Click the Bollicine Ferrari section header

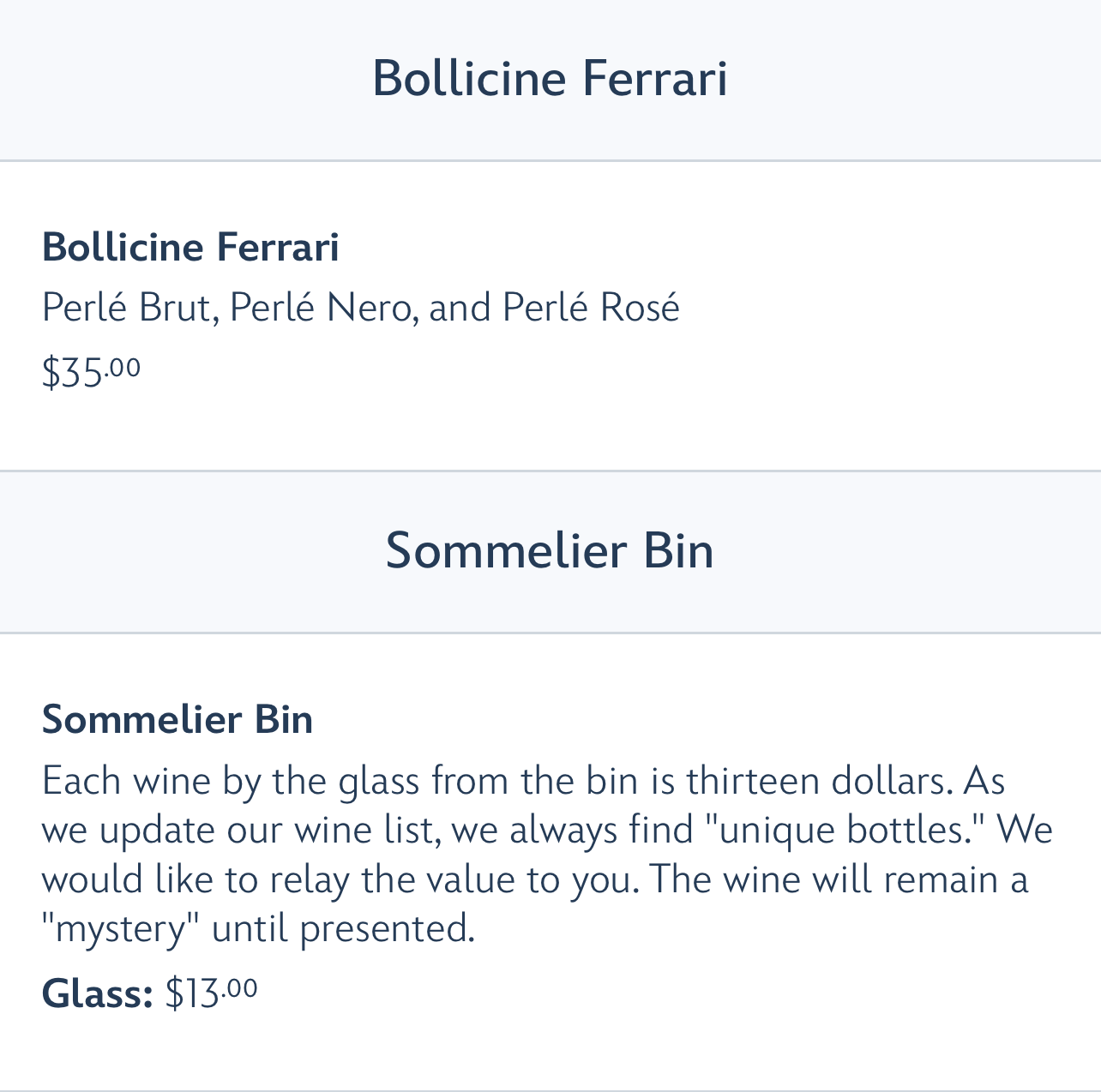click(550, 79)
